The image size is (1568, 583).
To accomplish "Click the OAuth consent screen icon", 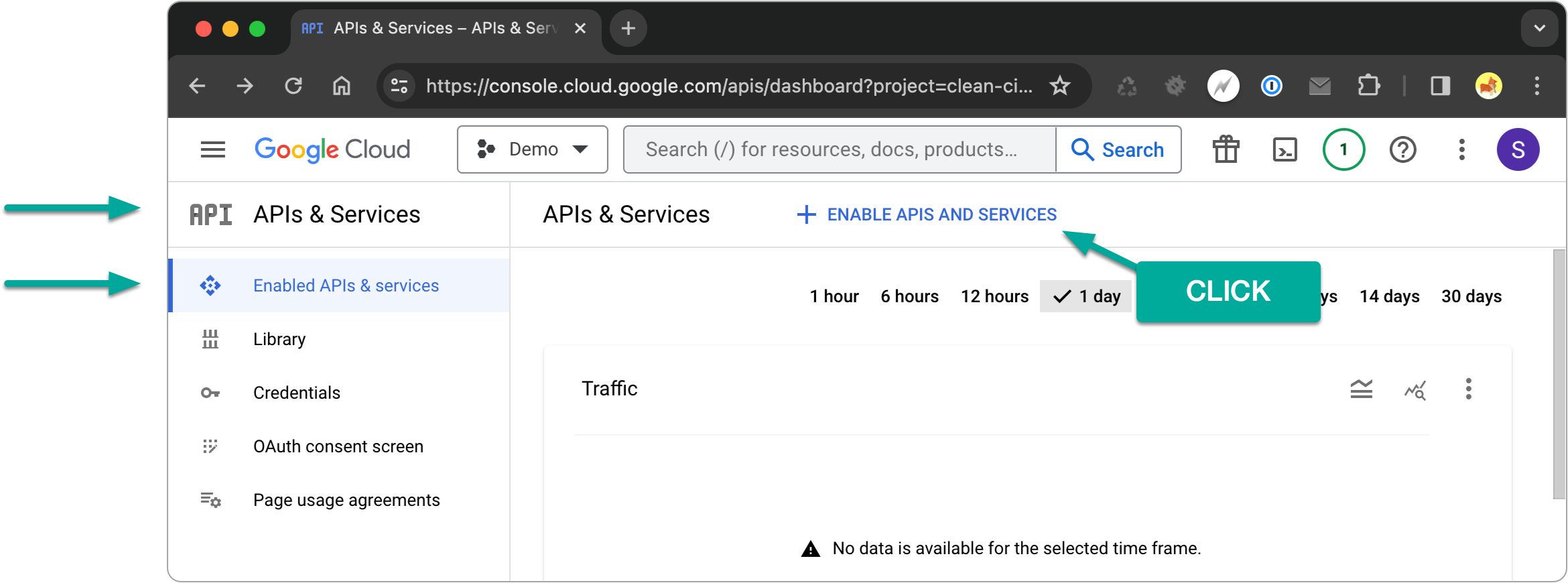I will pos(210,446).
